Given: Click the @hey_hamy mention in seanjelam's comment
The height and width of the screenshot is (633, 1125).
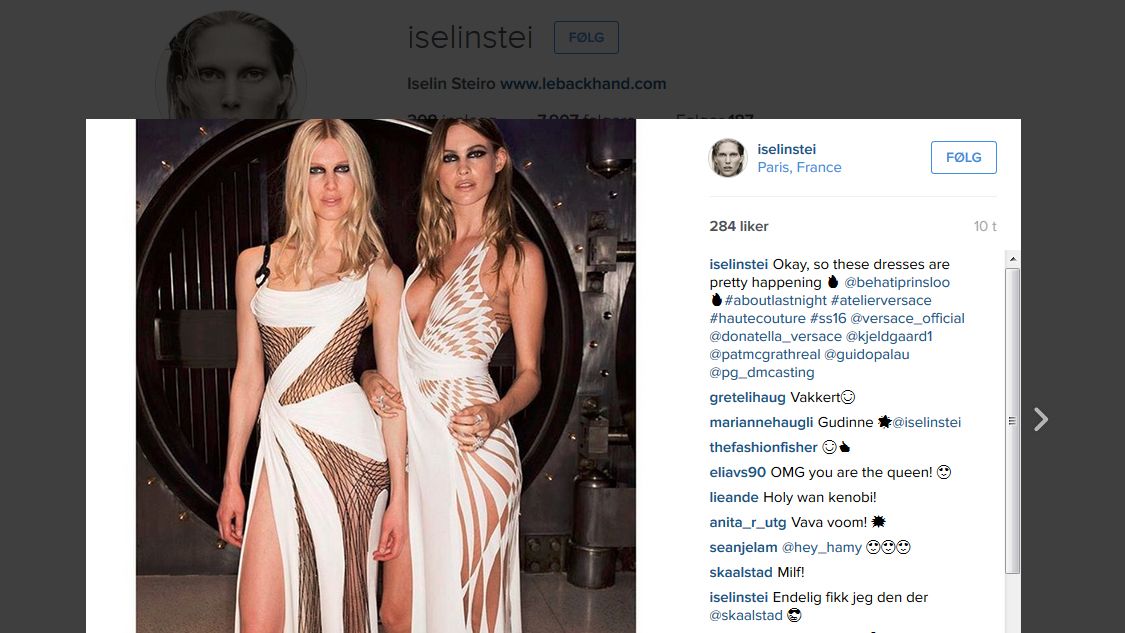Looking at the screenshot, I should (x=822, y=547).
